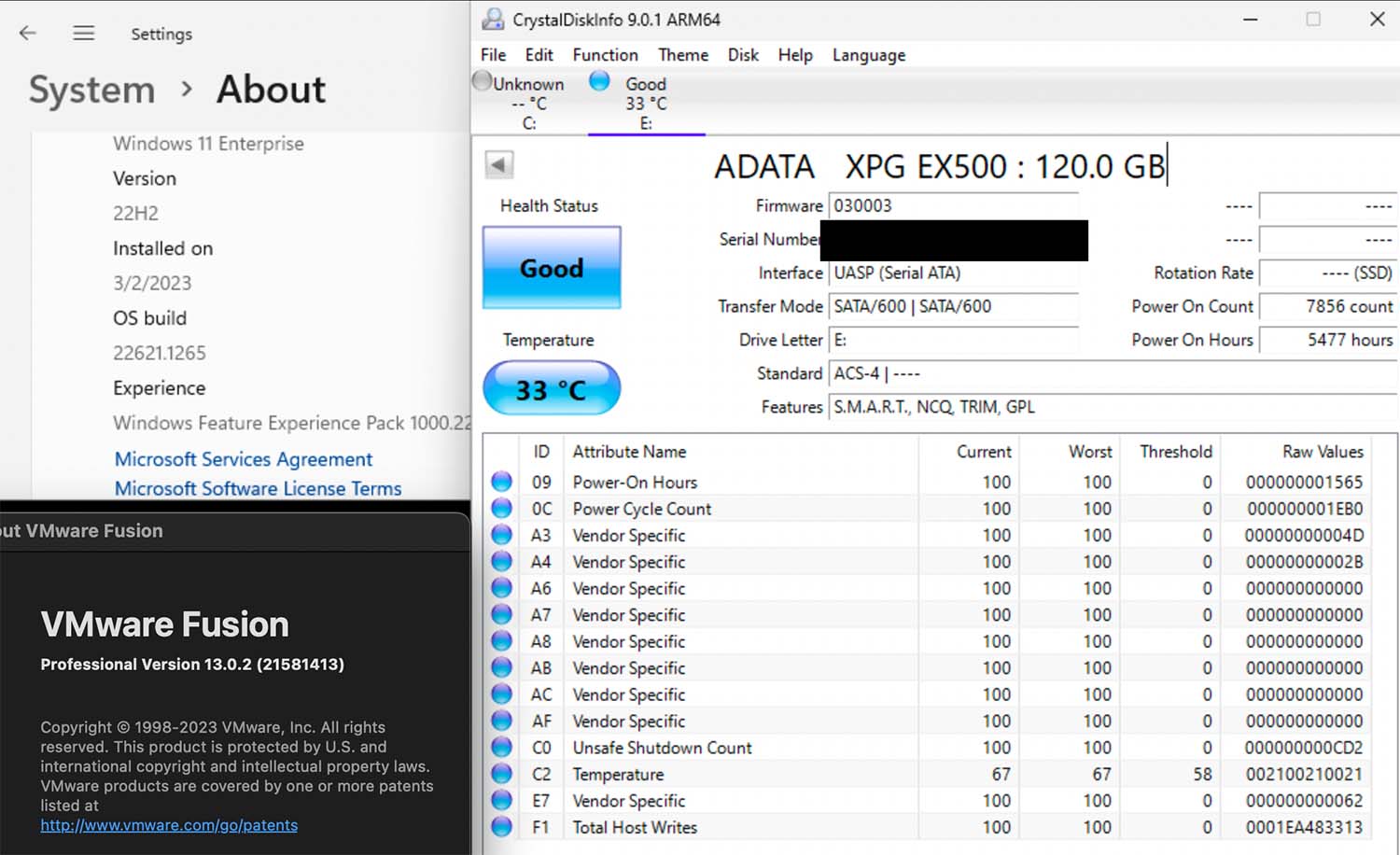Click the Worst column header
The width and height of the screenshot is (1400, 855).
coord(1070,452)
